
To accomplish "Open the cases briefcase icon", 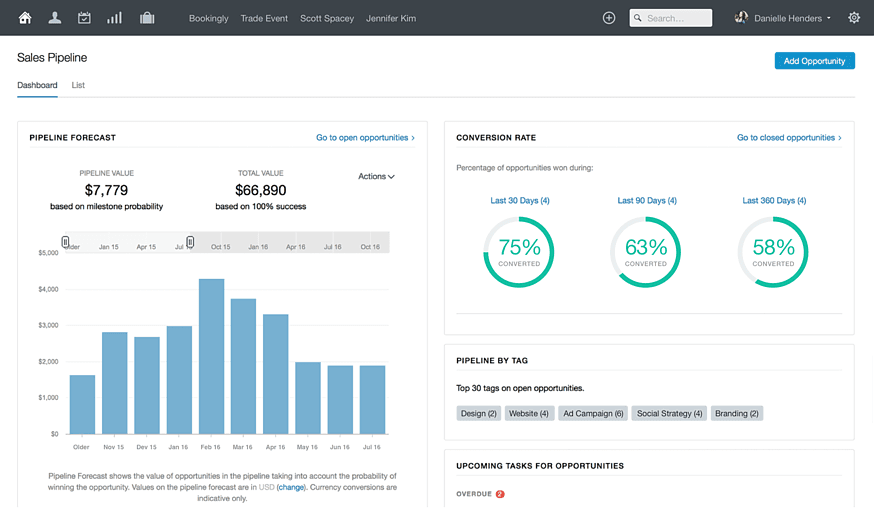I will [147, 18].
